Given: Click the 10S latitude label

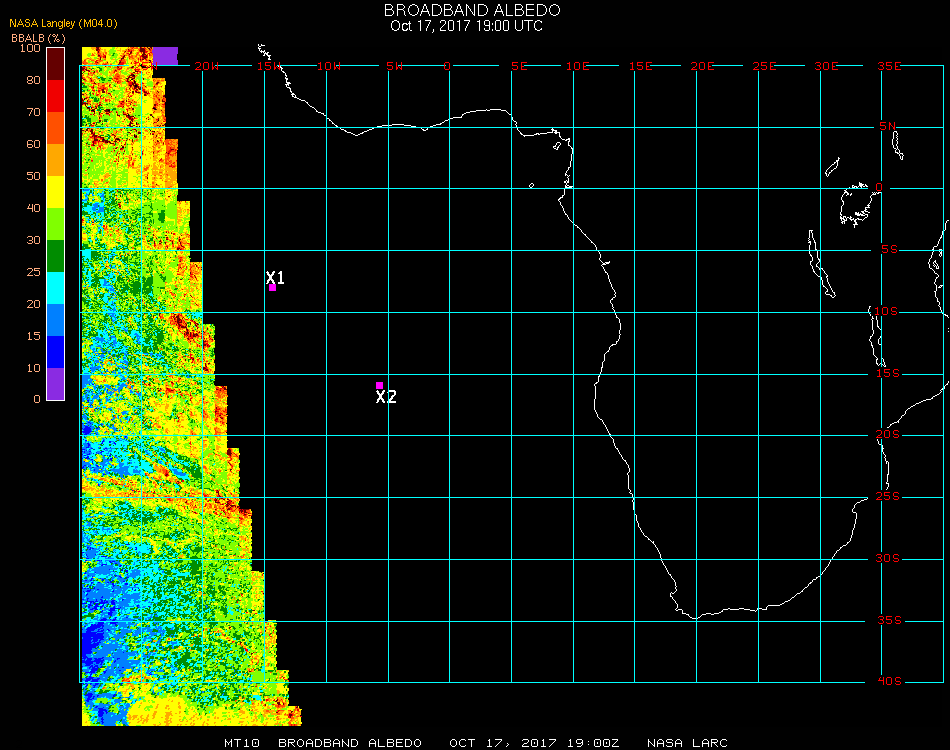Looking at the screenshot, I should (886, 311).
